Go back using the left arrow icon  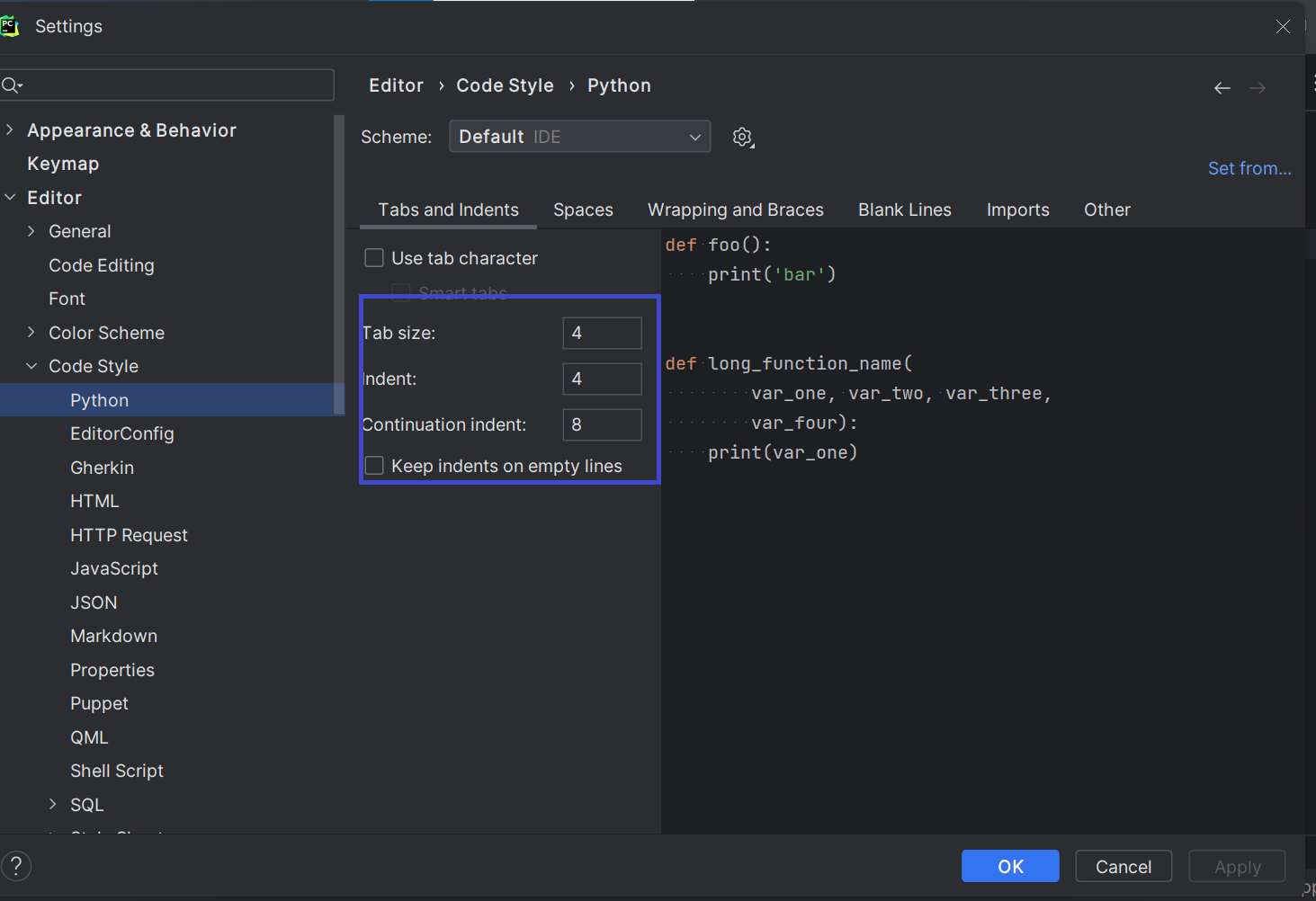coord(1222,87)
